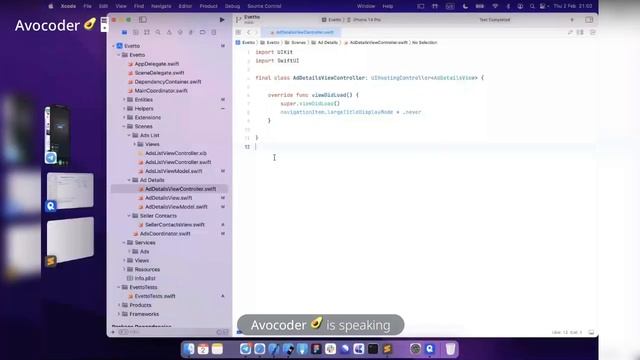
Task: Open the test navigator diamond icon
Action: [180, 32]
